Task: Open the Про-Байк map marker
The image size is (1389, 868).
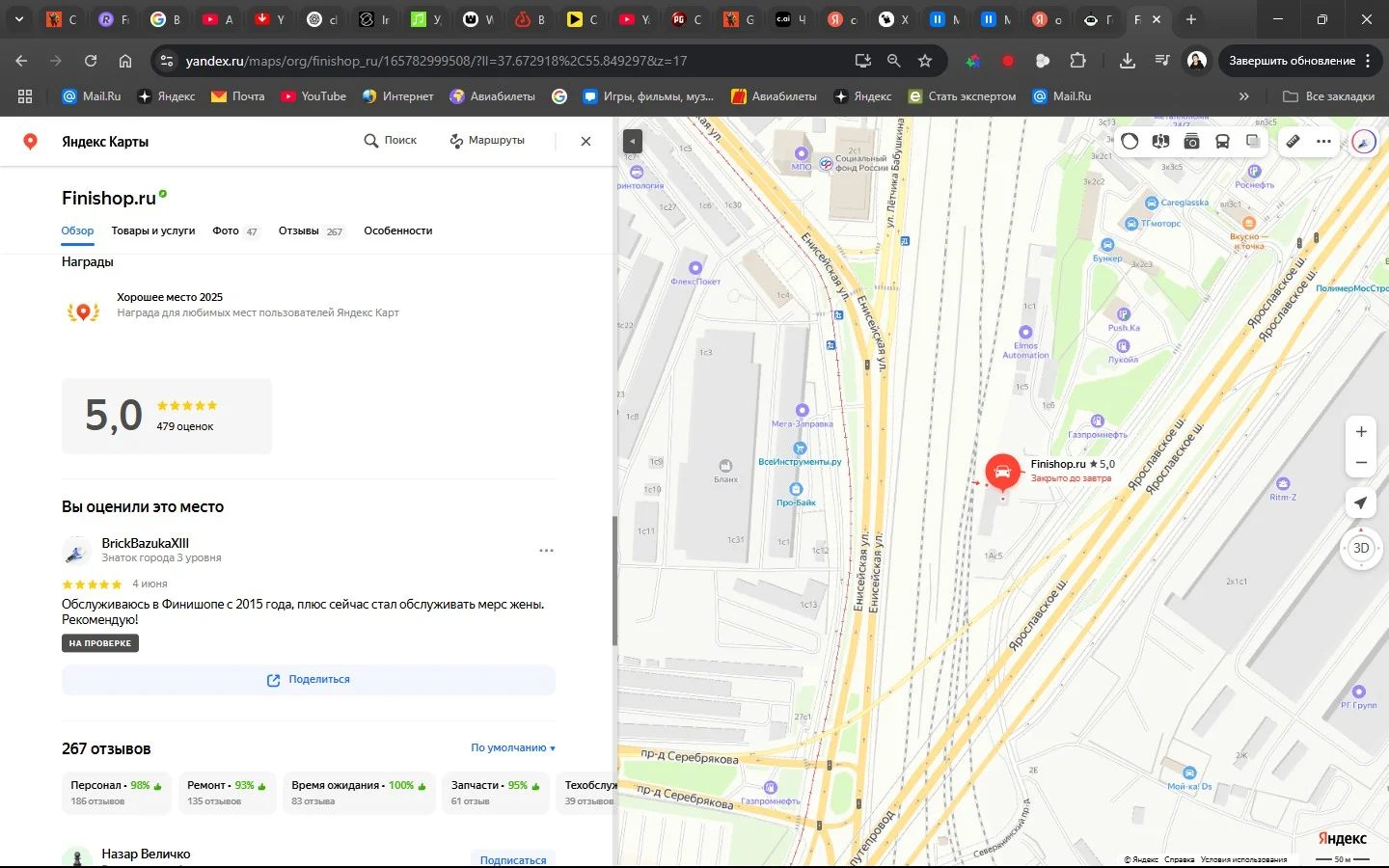Action: pyautogui.click(x=796, y=490)
